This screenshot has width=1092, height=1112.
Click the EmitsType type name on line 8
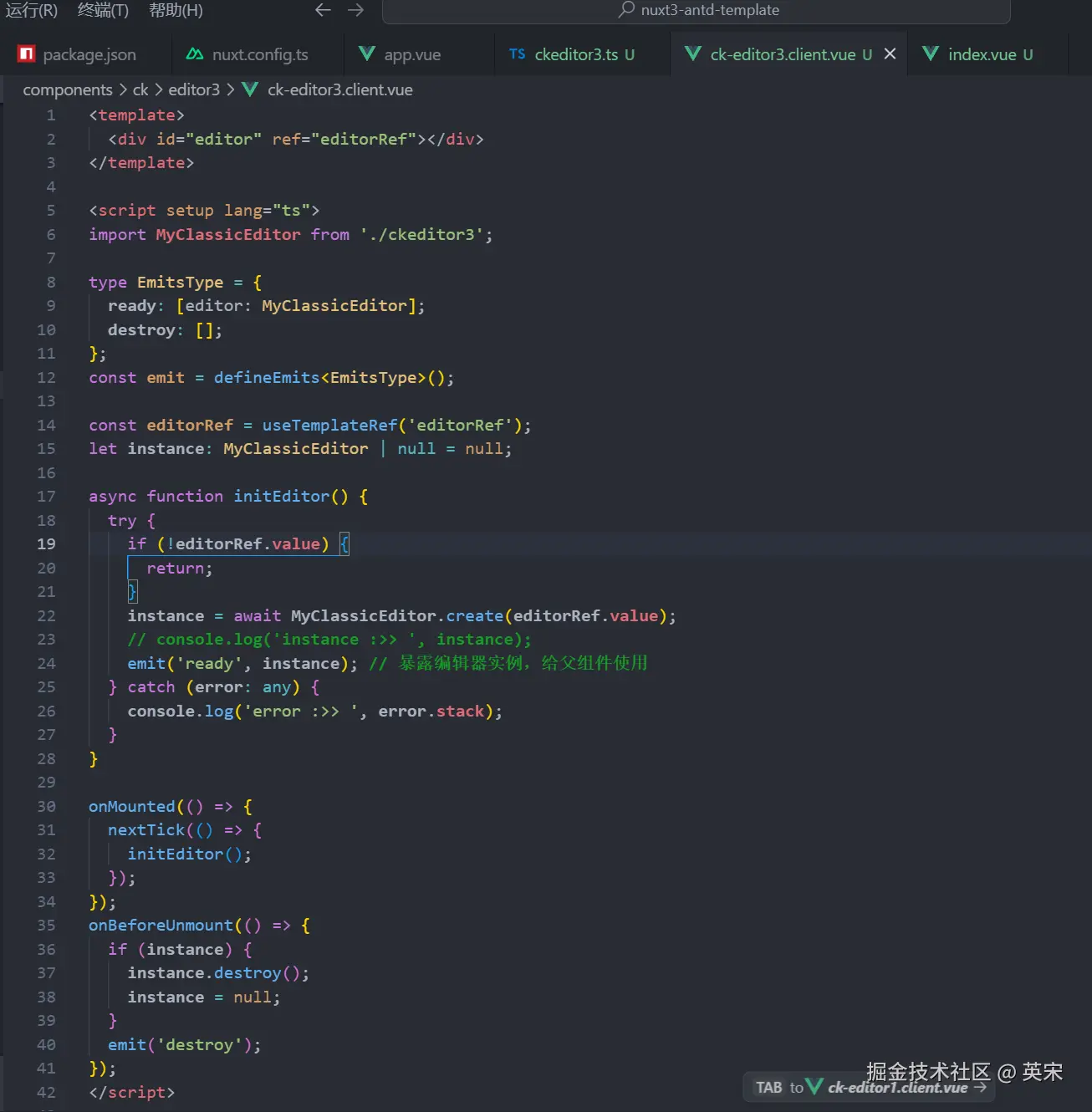click(x=181, y=283)
